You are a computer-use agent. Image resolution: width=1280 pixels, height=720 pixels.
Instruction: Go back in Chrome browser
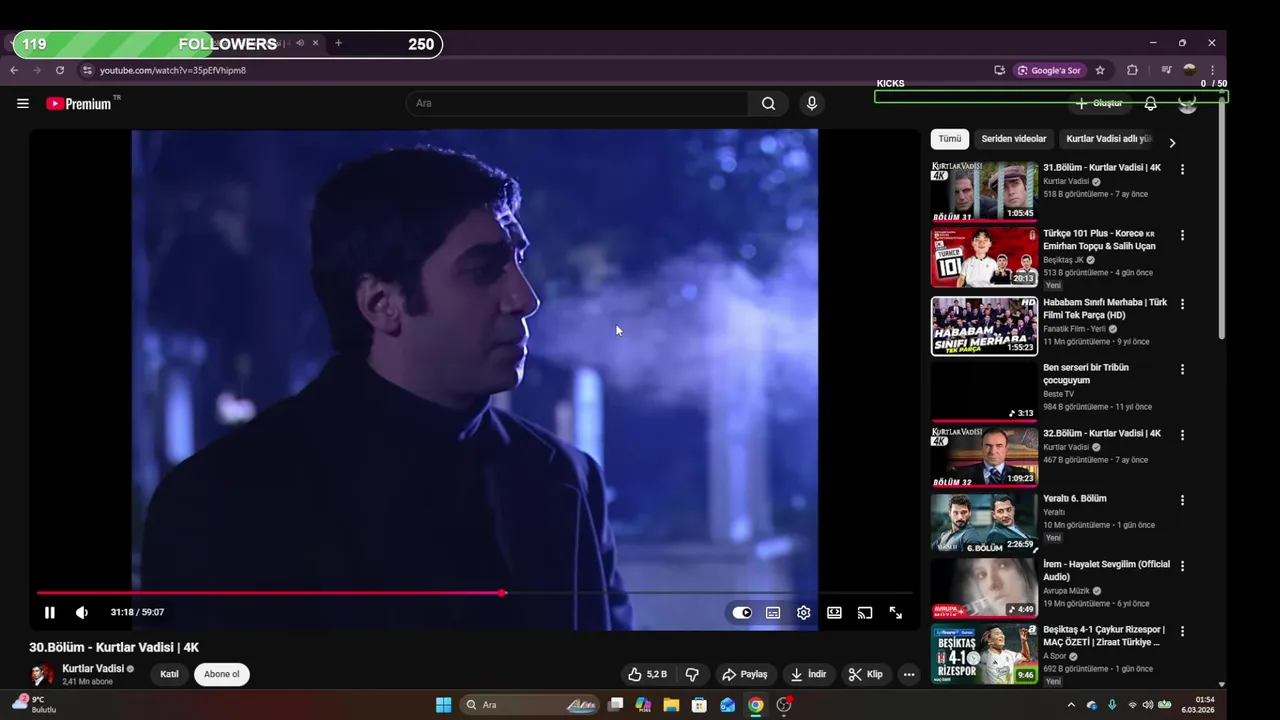(14, 71)
